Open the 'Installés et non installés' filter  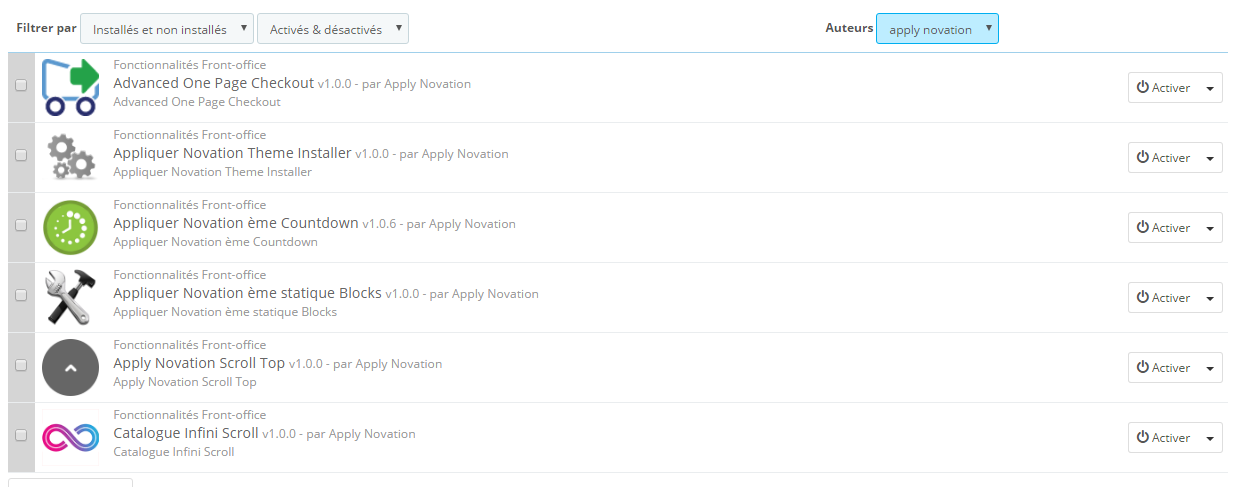point(167,29)
